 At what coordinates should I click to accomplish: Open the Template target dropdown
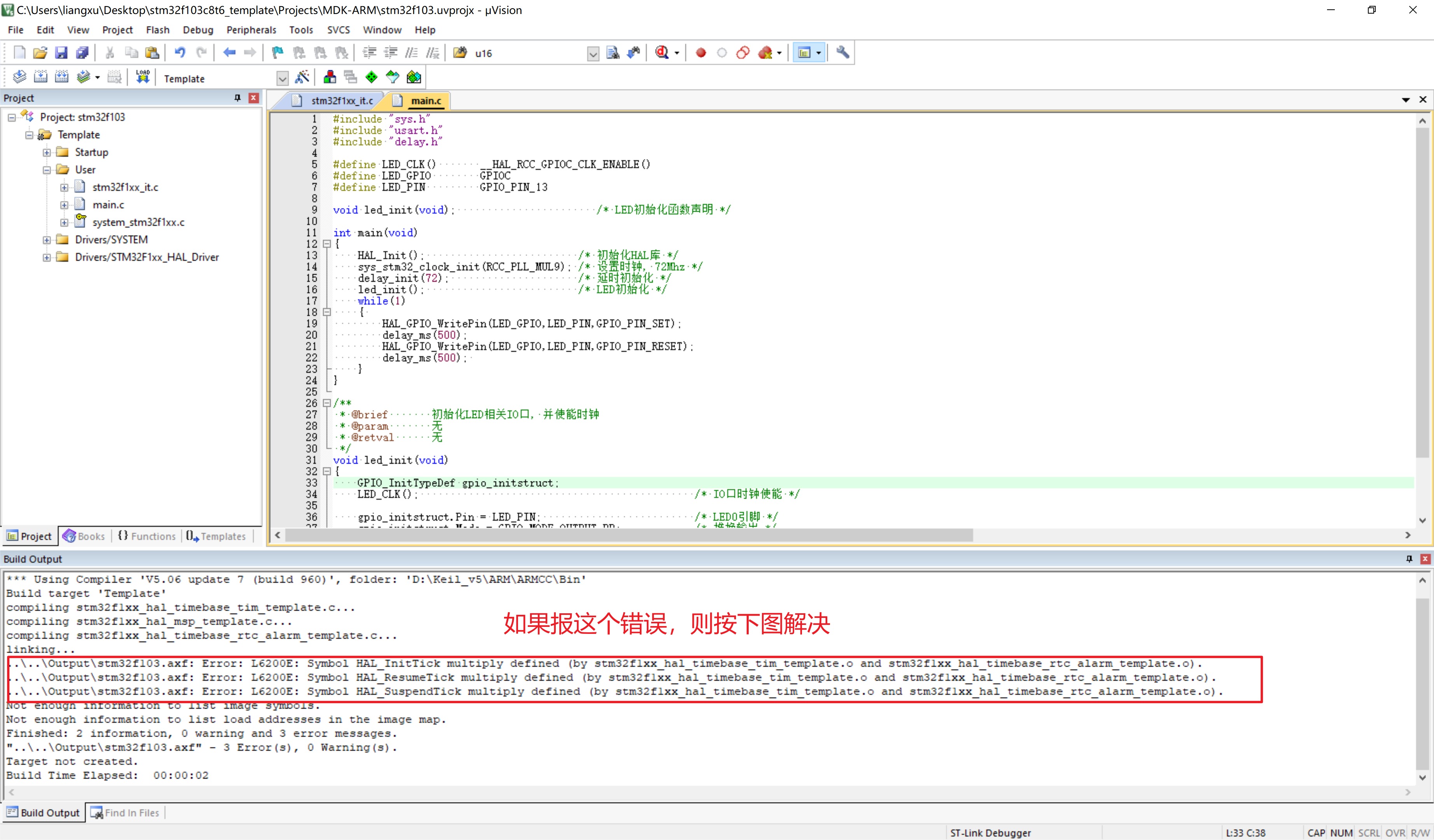[x=282, y=79]
